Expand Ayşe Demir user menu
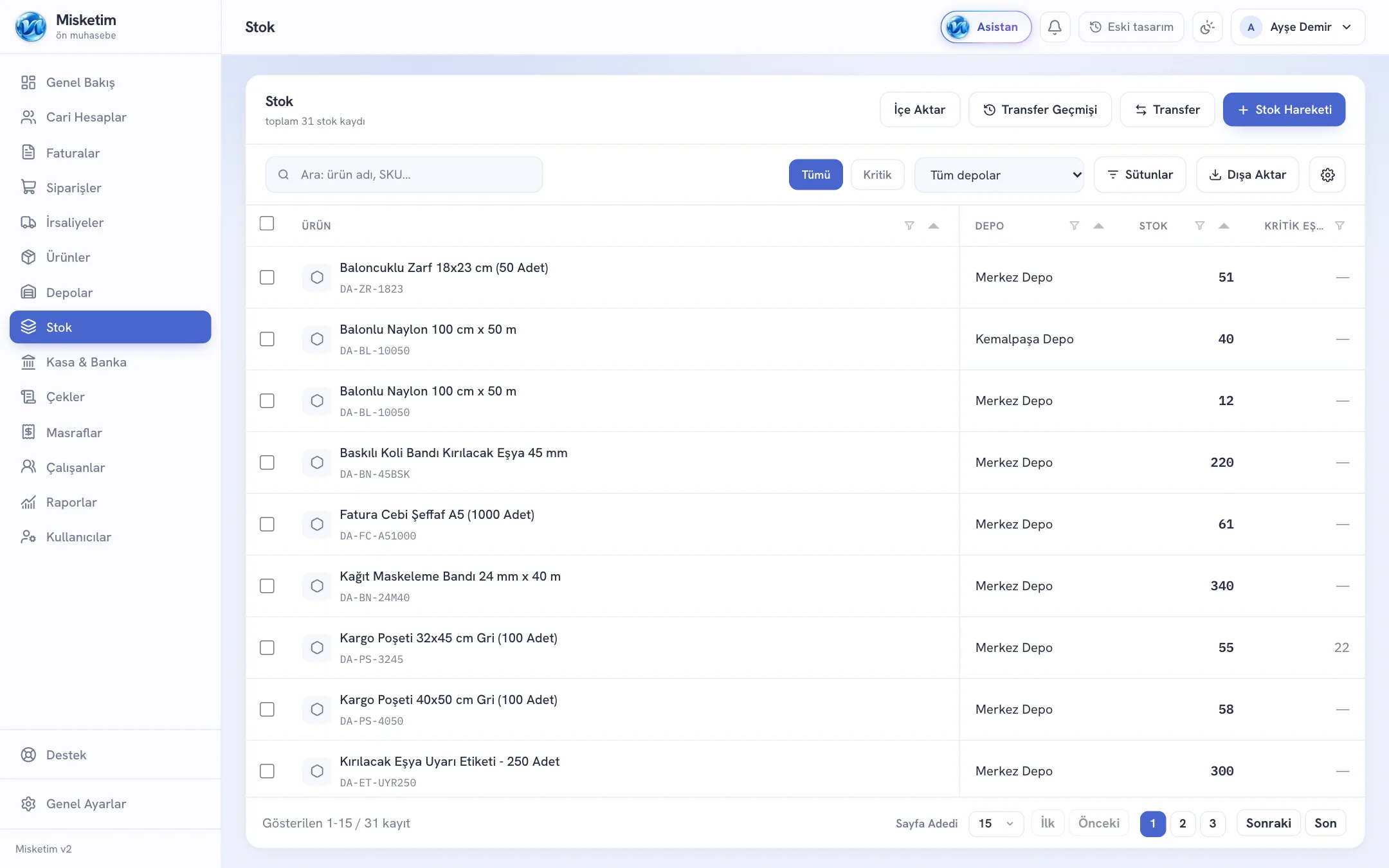 (x=1298, y=27)
